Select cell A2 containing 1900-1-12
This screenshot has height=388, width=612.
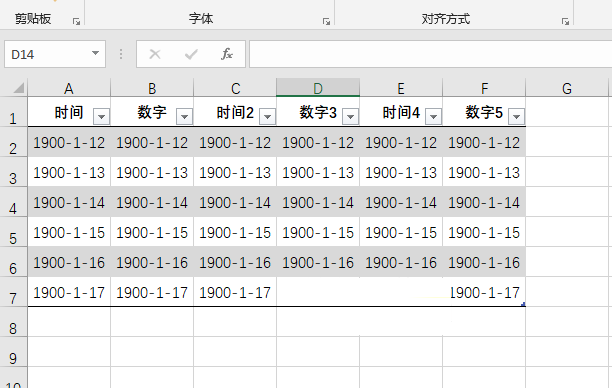point(69,142)
